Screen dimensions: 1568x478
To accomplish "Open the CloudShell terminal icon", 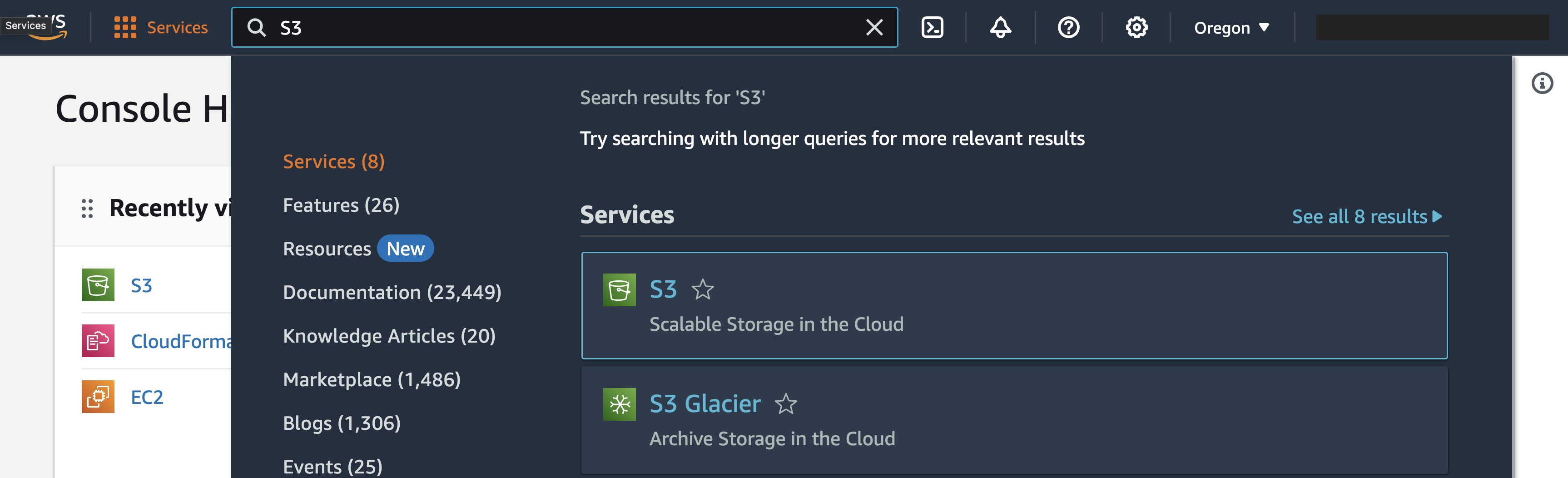I will click(x=932, y=28).
